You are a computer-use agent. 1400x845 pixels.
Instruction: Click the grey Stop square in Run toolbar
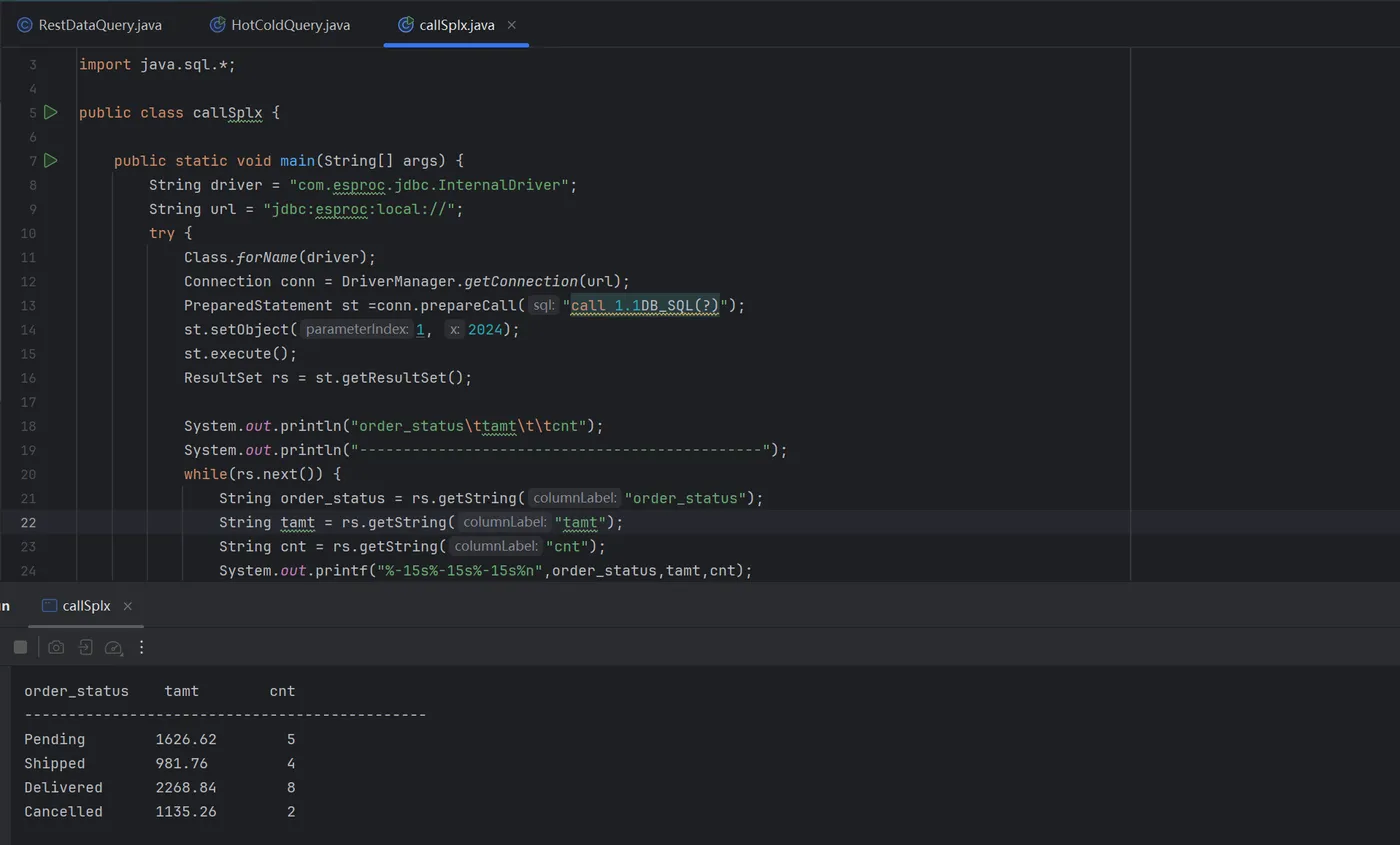pyautogui.click(x=20, y=647)
